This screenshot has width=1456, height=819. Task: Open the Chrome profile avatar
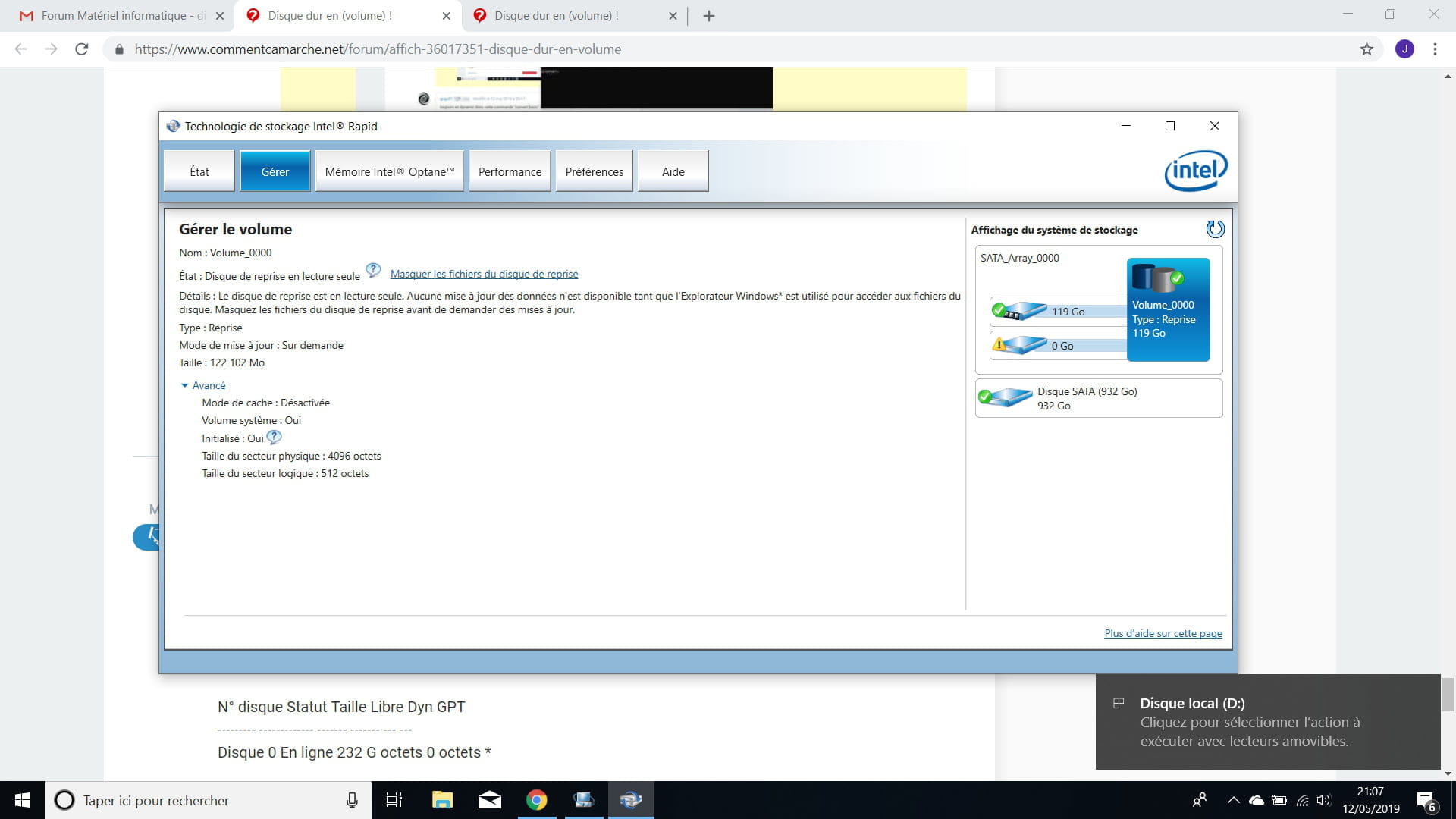tap(1404, 49)
